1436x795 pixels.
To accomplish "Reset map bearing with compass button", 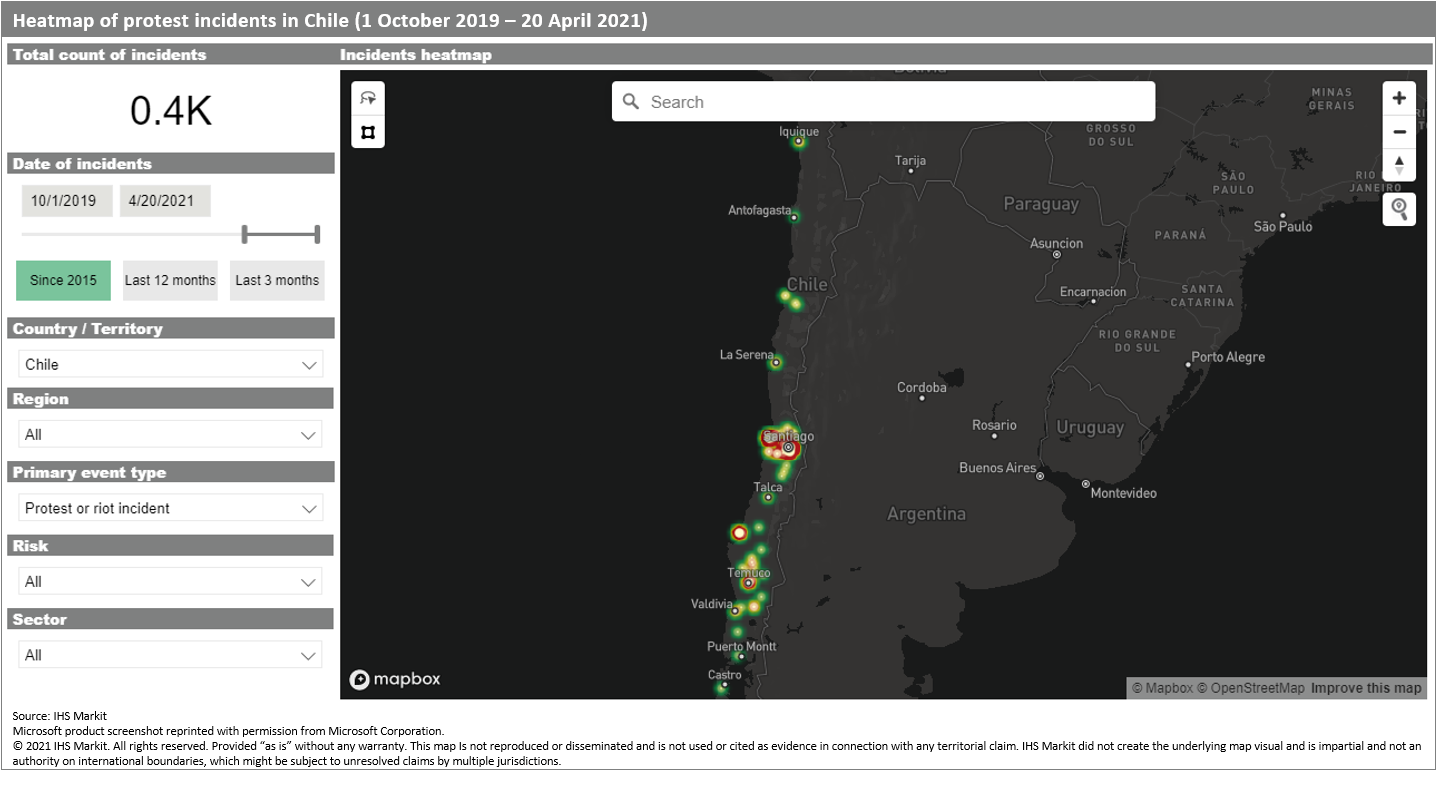I will click(x=1399, y=165).
